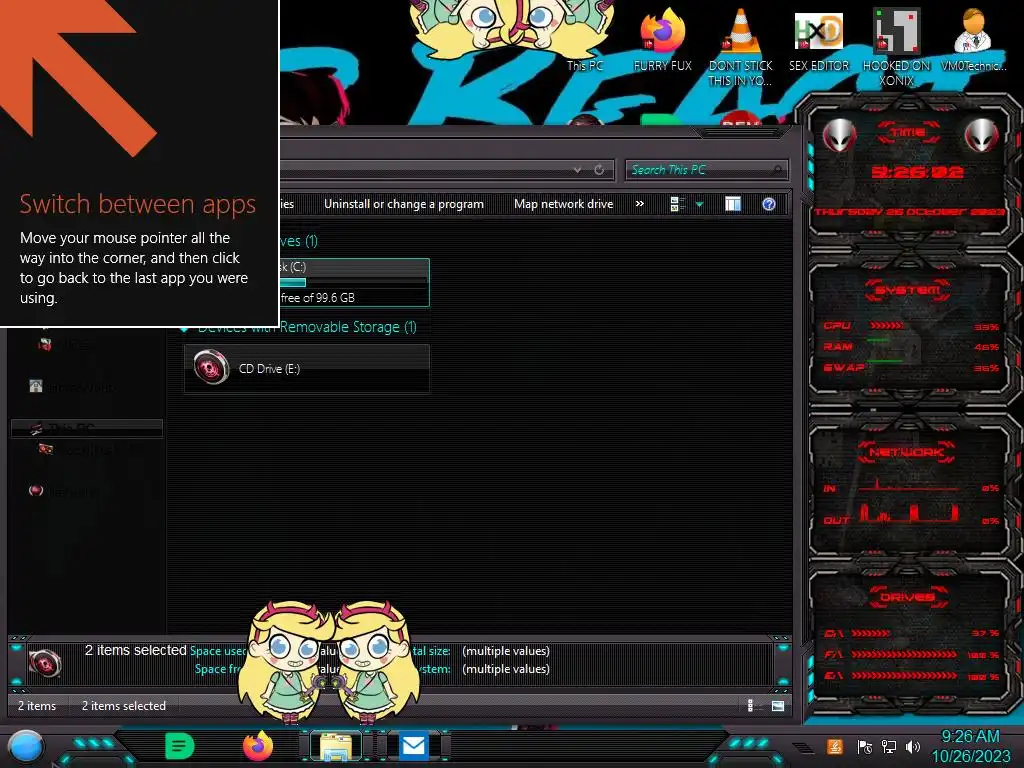Click Uninstall or change a program

tap(404, 204)
